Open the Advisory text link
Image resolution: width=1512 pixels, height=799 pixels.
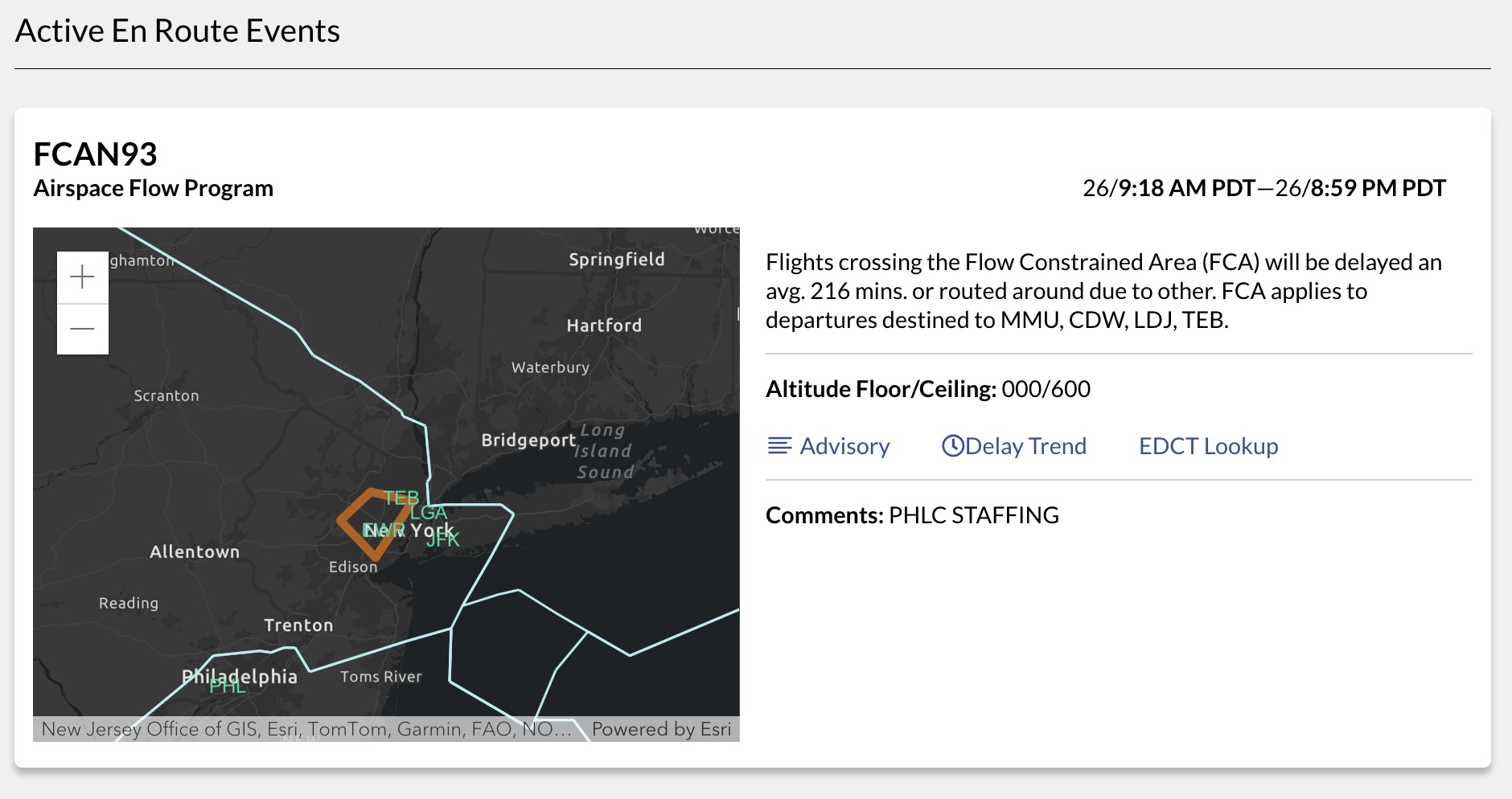(844, 446)
